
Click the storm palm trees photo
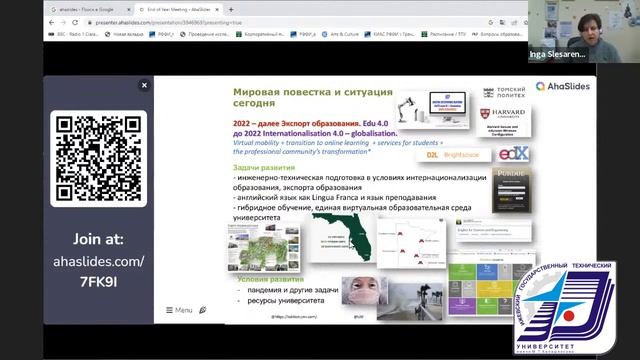[x=410, y=301]
